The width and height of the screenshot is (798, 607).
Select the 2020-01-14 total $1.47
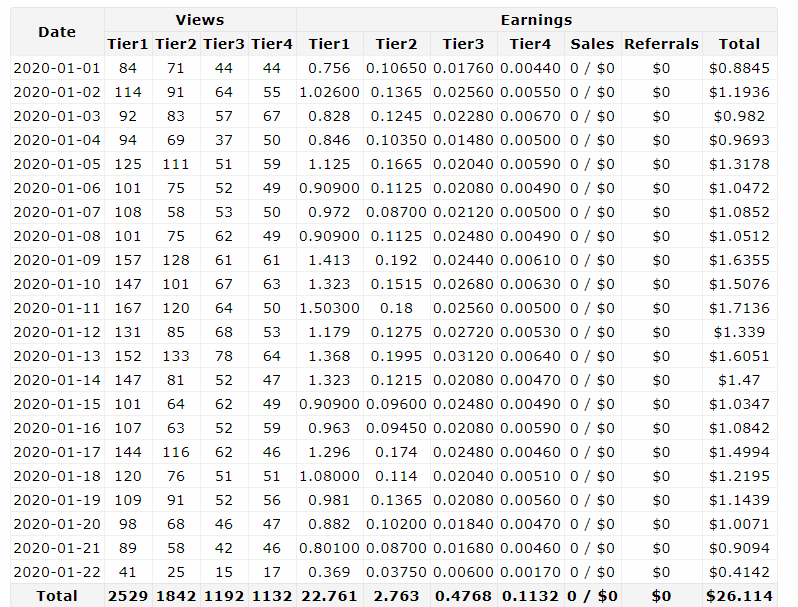click(739, 380)
